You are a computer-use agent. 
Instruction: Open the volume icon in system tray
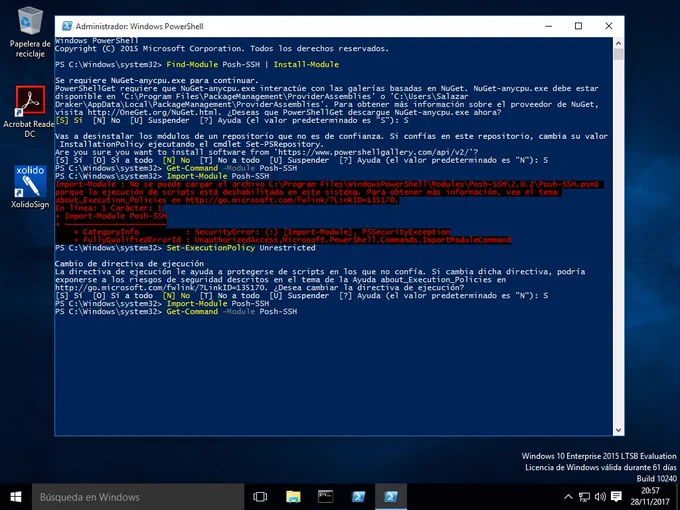click(x=600, y=497)
